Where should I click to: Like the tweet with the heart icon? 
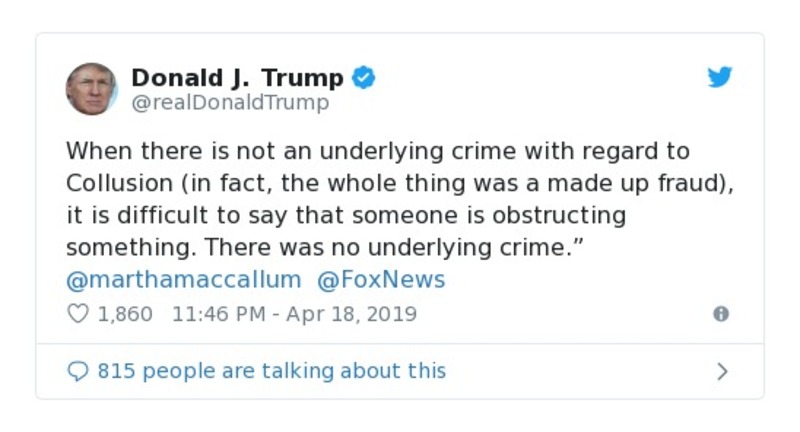tap(77, 314)
